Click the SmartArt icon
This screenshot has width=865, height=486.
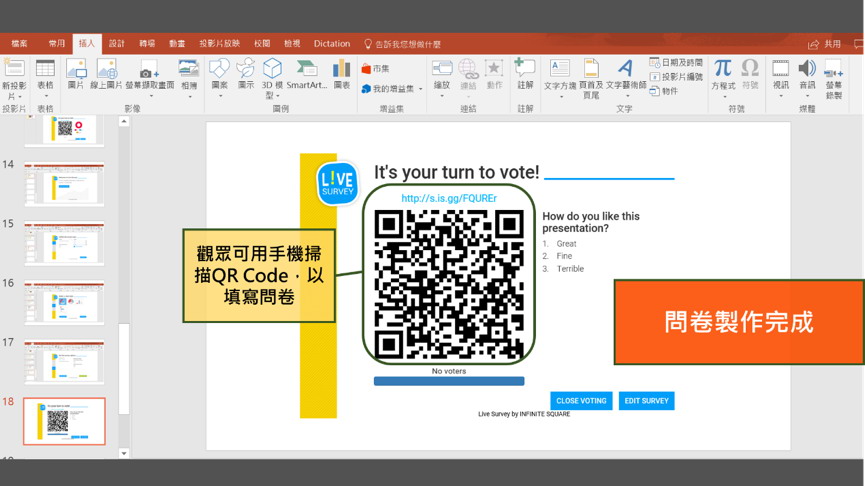tap(307, 68)
